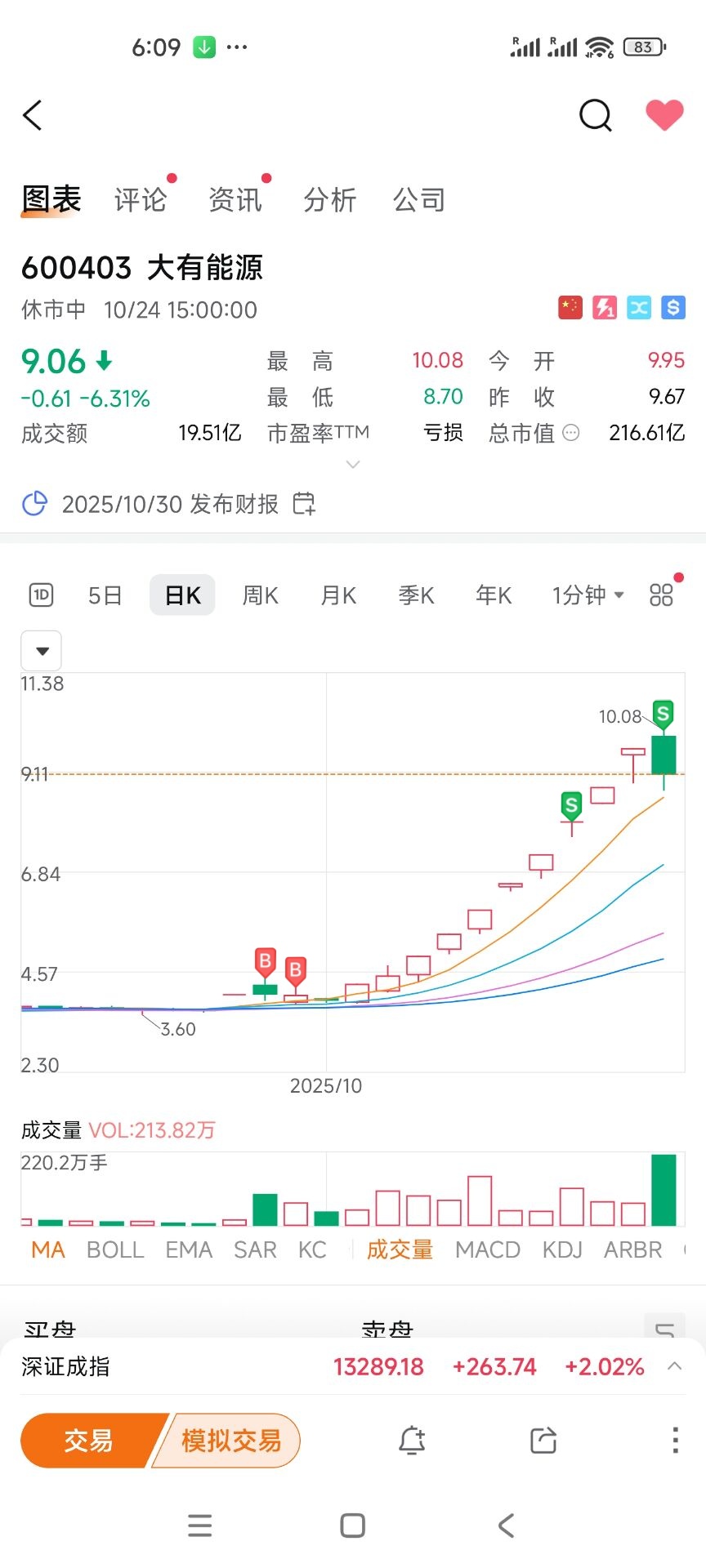
Task: Tap the orange 交易 button
Action: 88,1441
